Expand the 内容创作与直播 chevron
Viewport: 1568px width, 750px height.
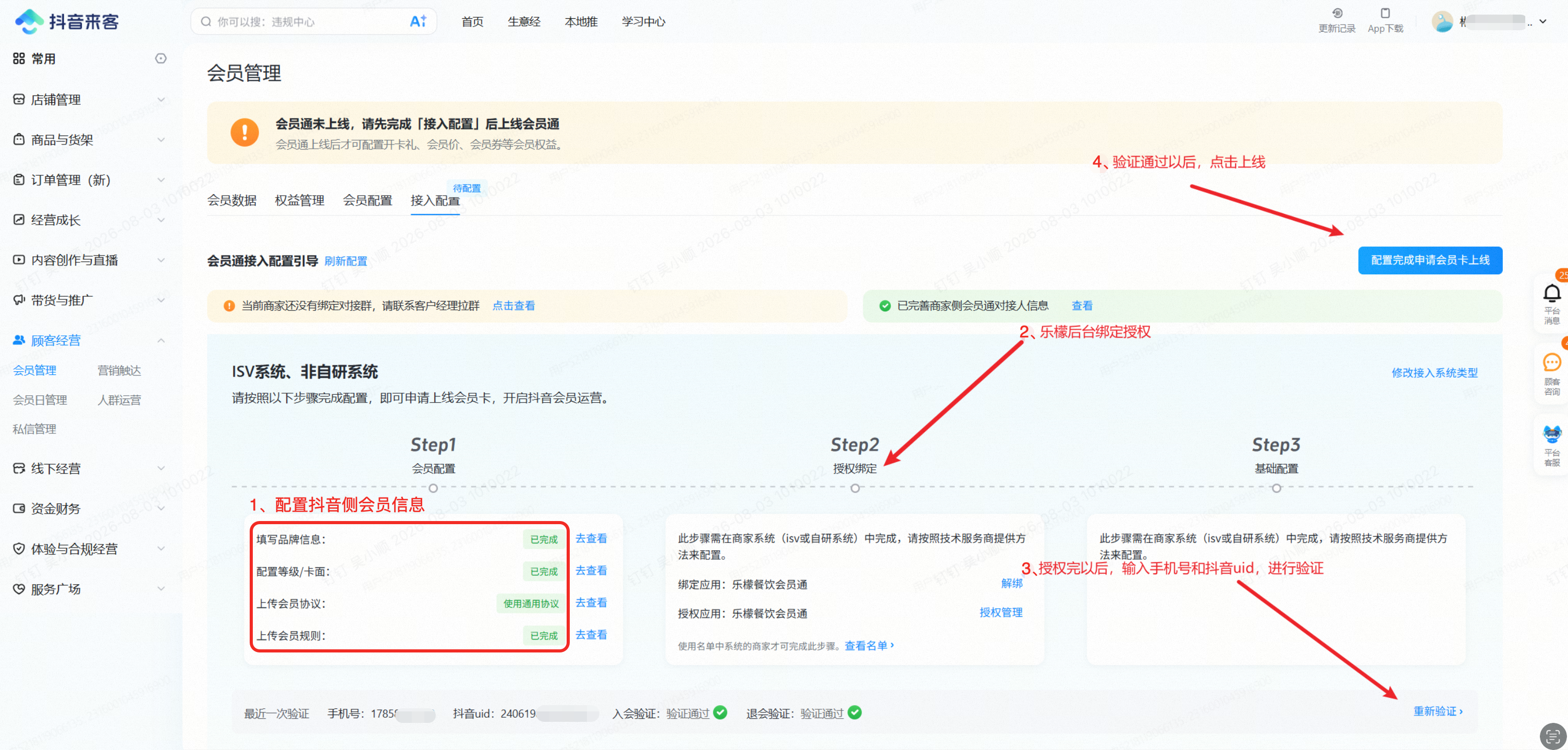[x=161, y=260]
